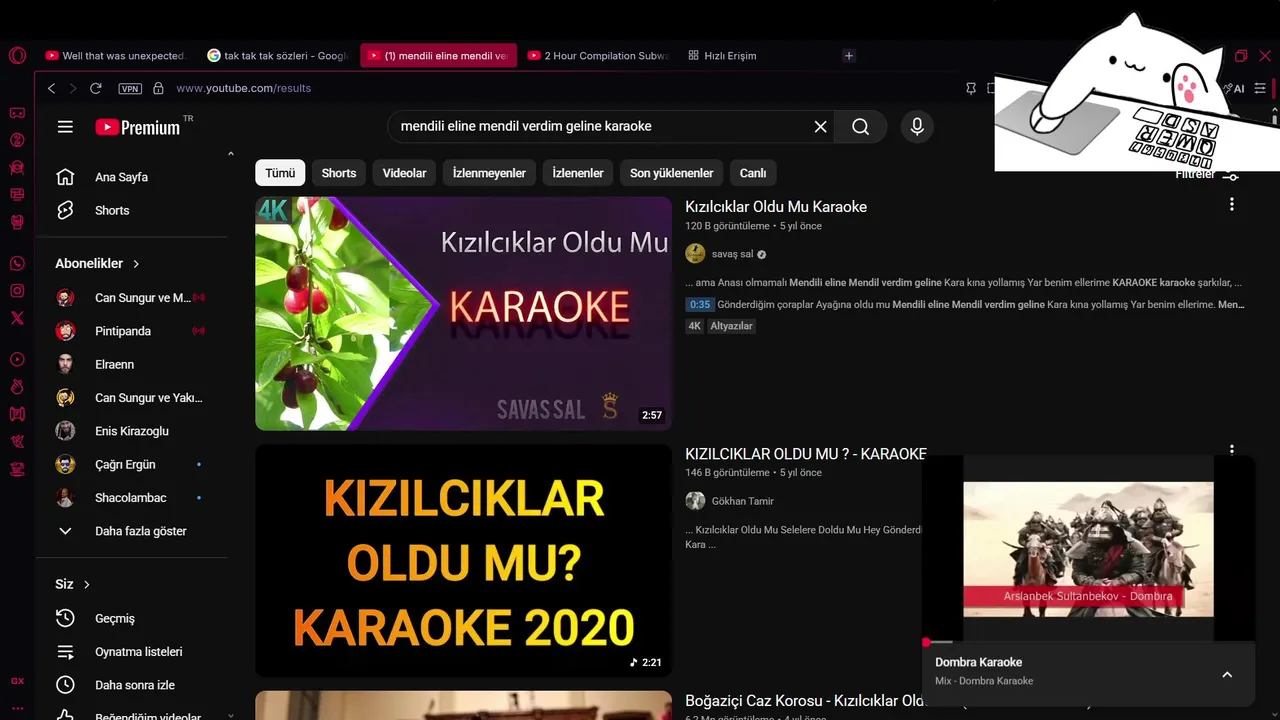Open Shacolambac channel
This screenshot has width=1280, height=720.
pyautogui.click(x=131, y=498)
